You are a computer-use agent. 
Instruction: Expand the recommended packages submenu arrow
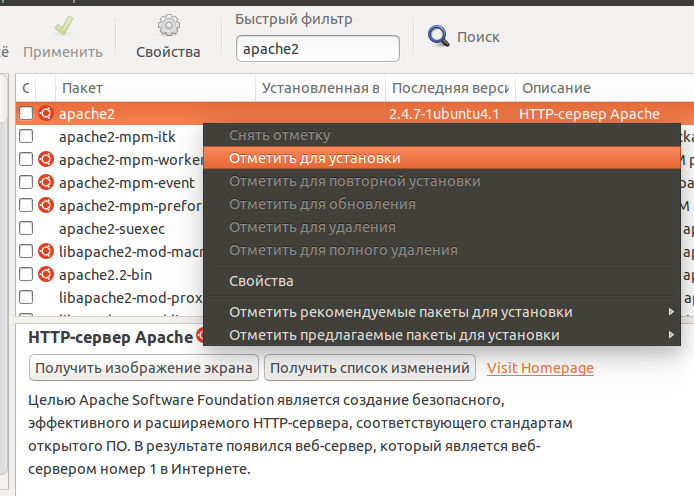tap(671, 311)
